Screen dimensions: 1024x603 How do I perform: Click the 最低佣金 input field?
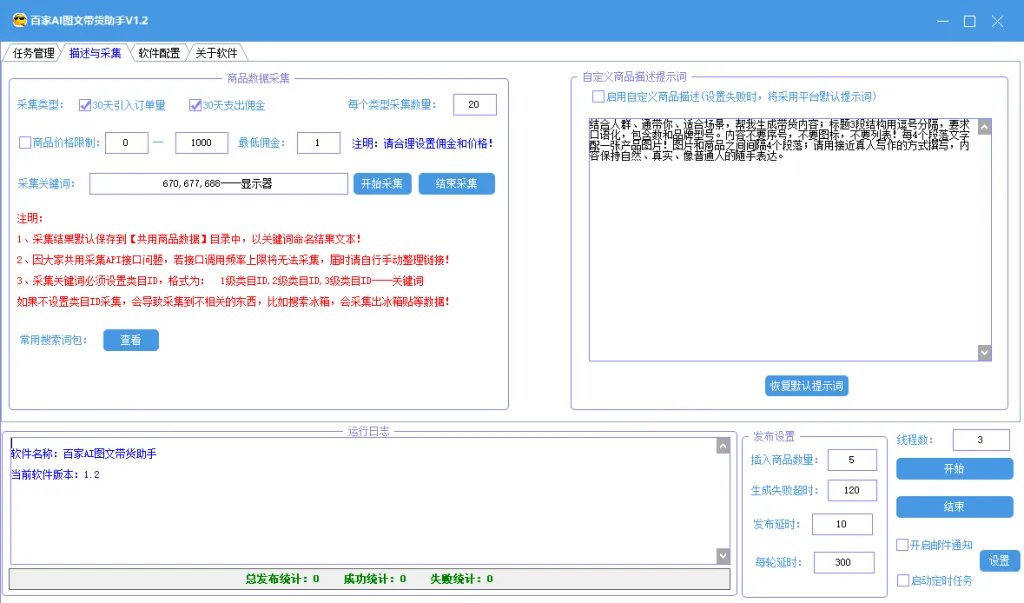pos(318,142)
